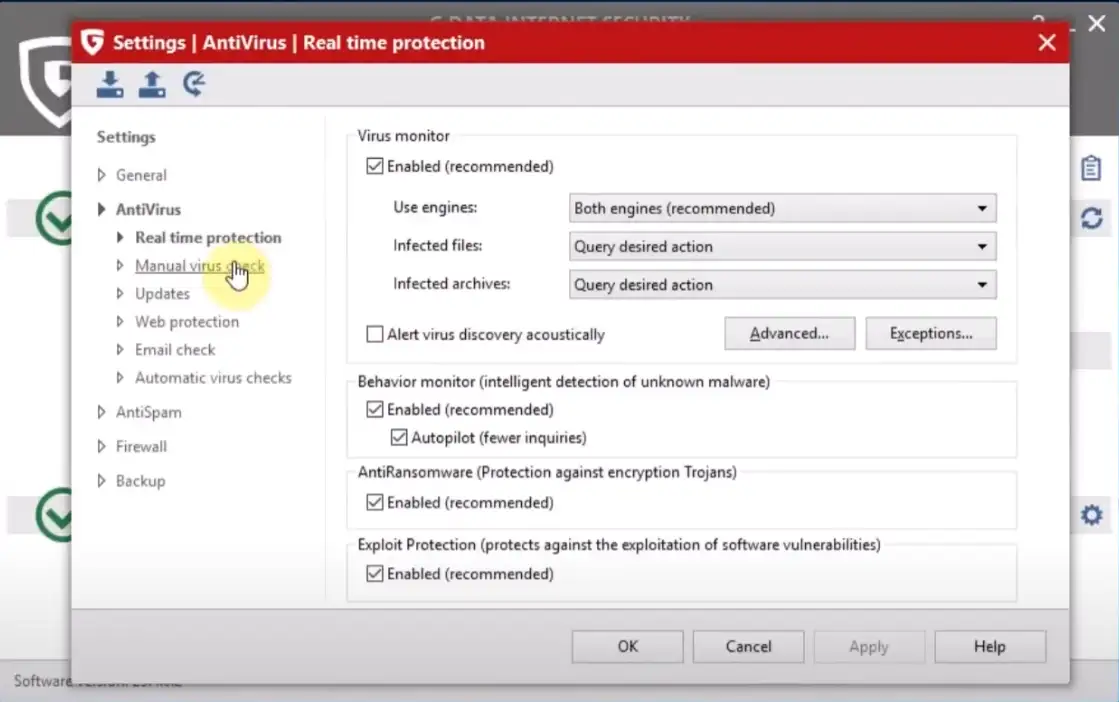This screenshot has height=702, width=1119.
Task: Open the Use engines dropdown
Action: pyautogui.click(x=782, y=209)
